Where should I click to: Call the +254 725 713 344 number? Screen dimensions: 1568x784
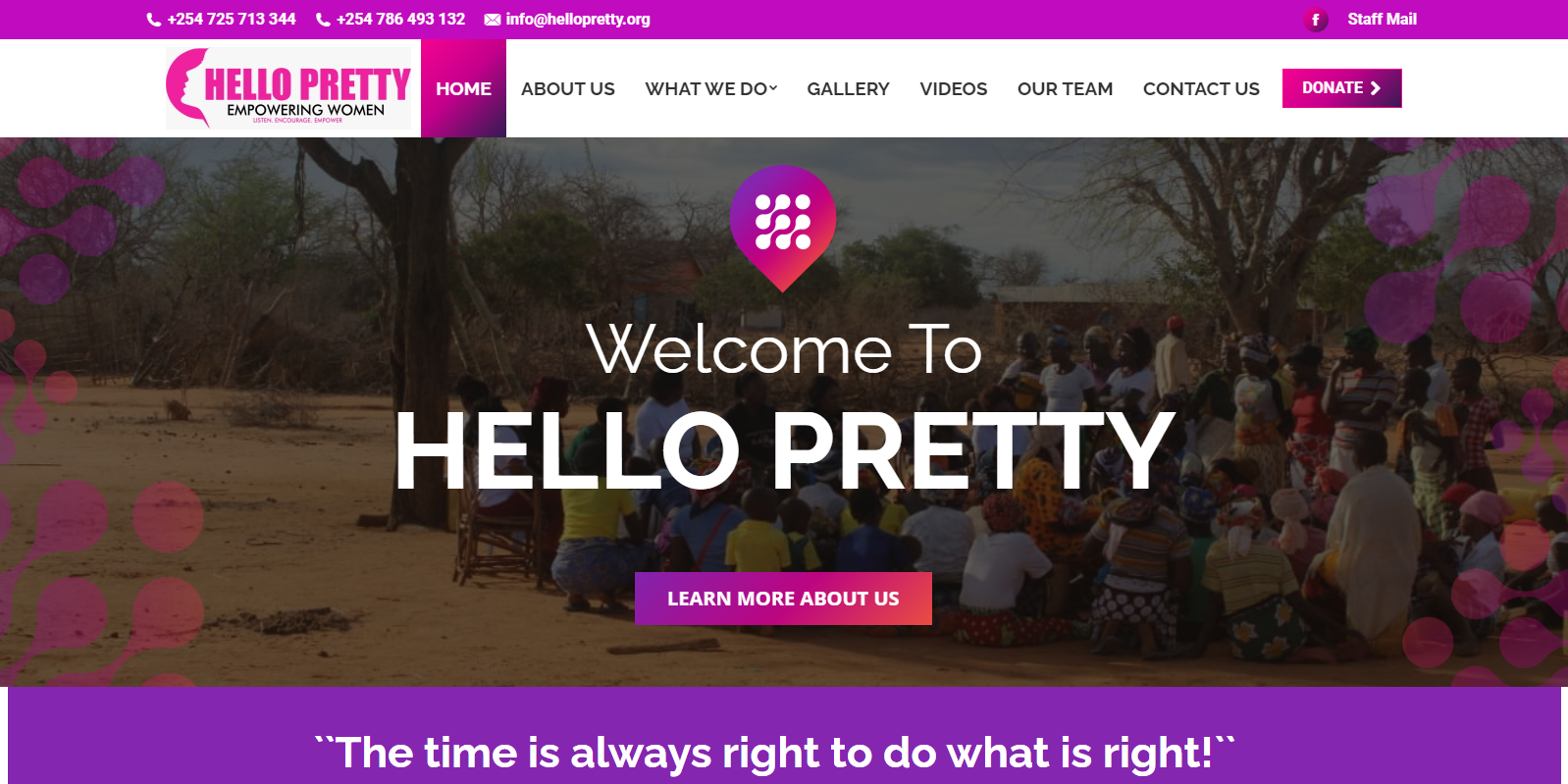pyautogui.click(x=232, y=20)
